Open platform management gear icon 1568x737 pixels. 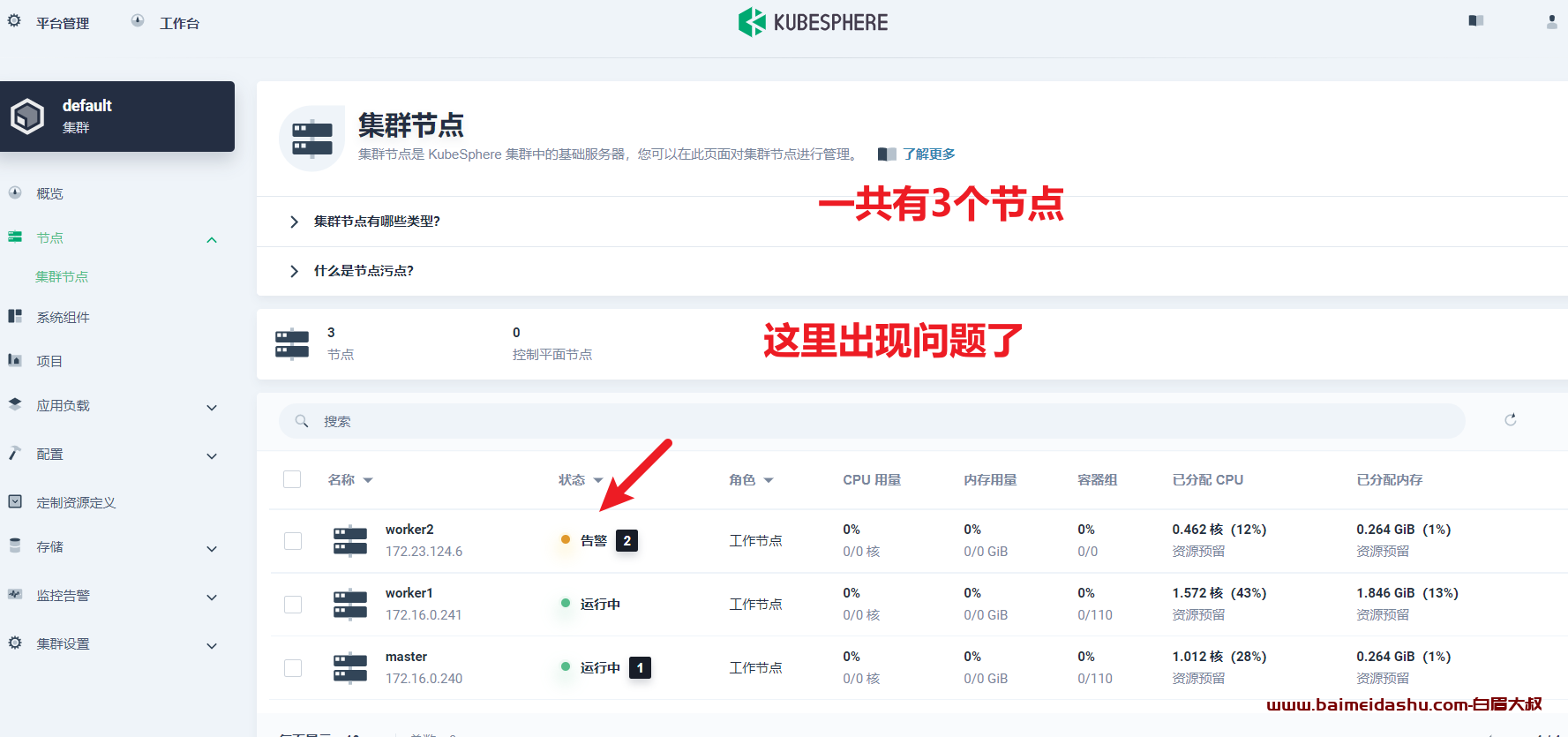[14, 20]
